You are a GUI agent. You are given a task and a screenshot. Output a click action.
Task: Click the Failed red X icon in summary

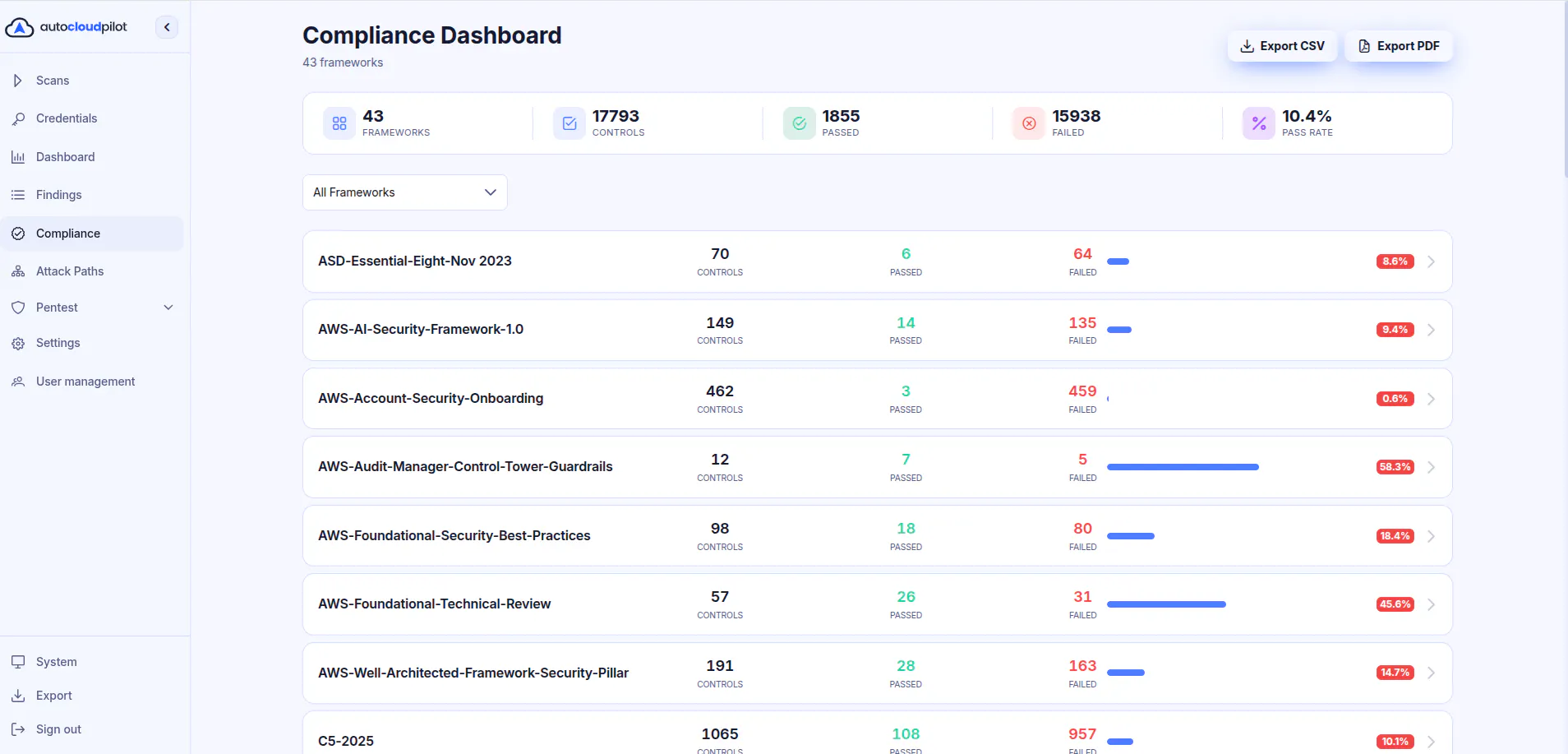point(1029,123)
